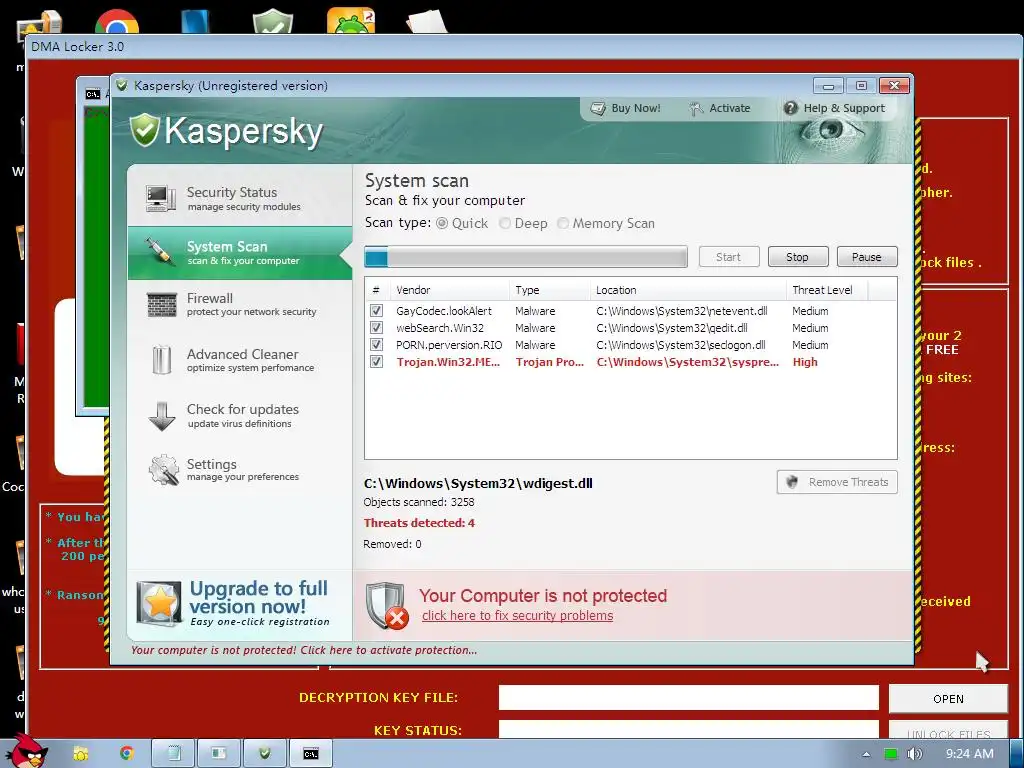Click DMA Locker decryption key file field
The width and height of the screenshot is (1024, 768).
point(688,697)
